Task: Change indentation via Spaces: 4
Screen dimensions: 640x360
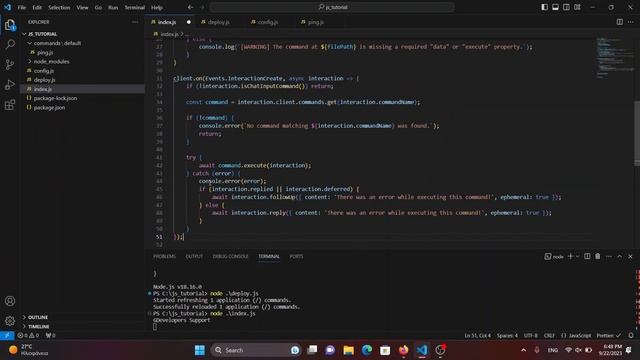Action: tap(507, 336)
